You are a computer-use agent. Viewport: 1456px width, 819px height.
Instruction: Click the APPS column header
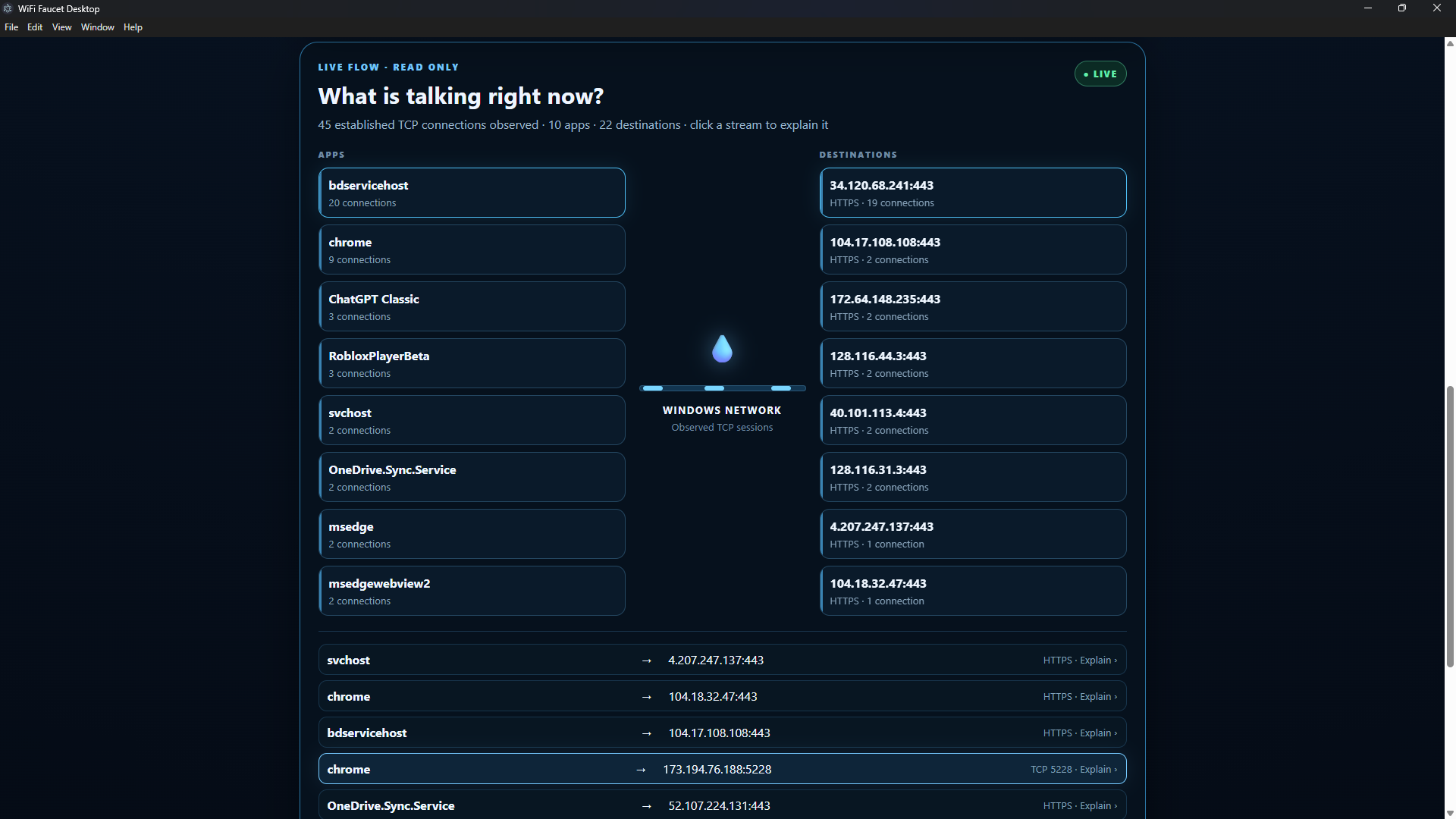[331, 155]
